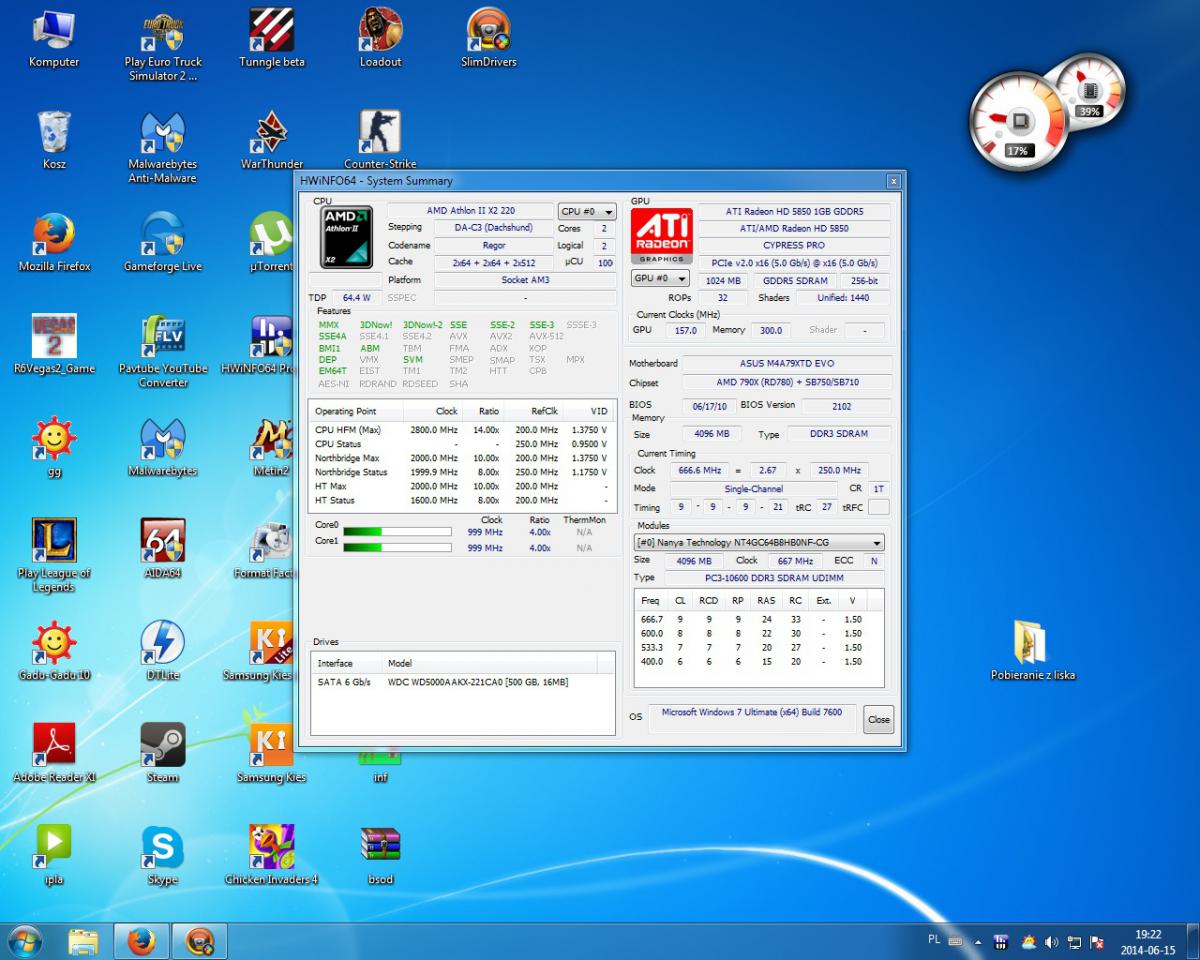Click the Interface column header in Drives
Viewport: 1200px width, 960px height.
click(x=346, y=663)
